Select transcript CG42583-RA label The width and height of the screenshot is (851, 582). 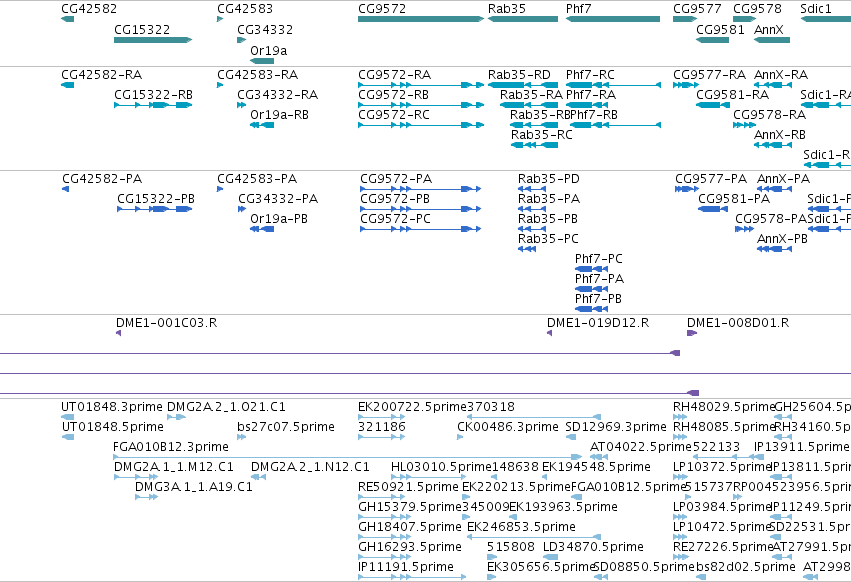pos(257,75)
